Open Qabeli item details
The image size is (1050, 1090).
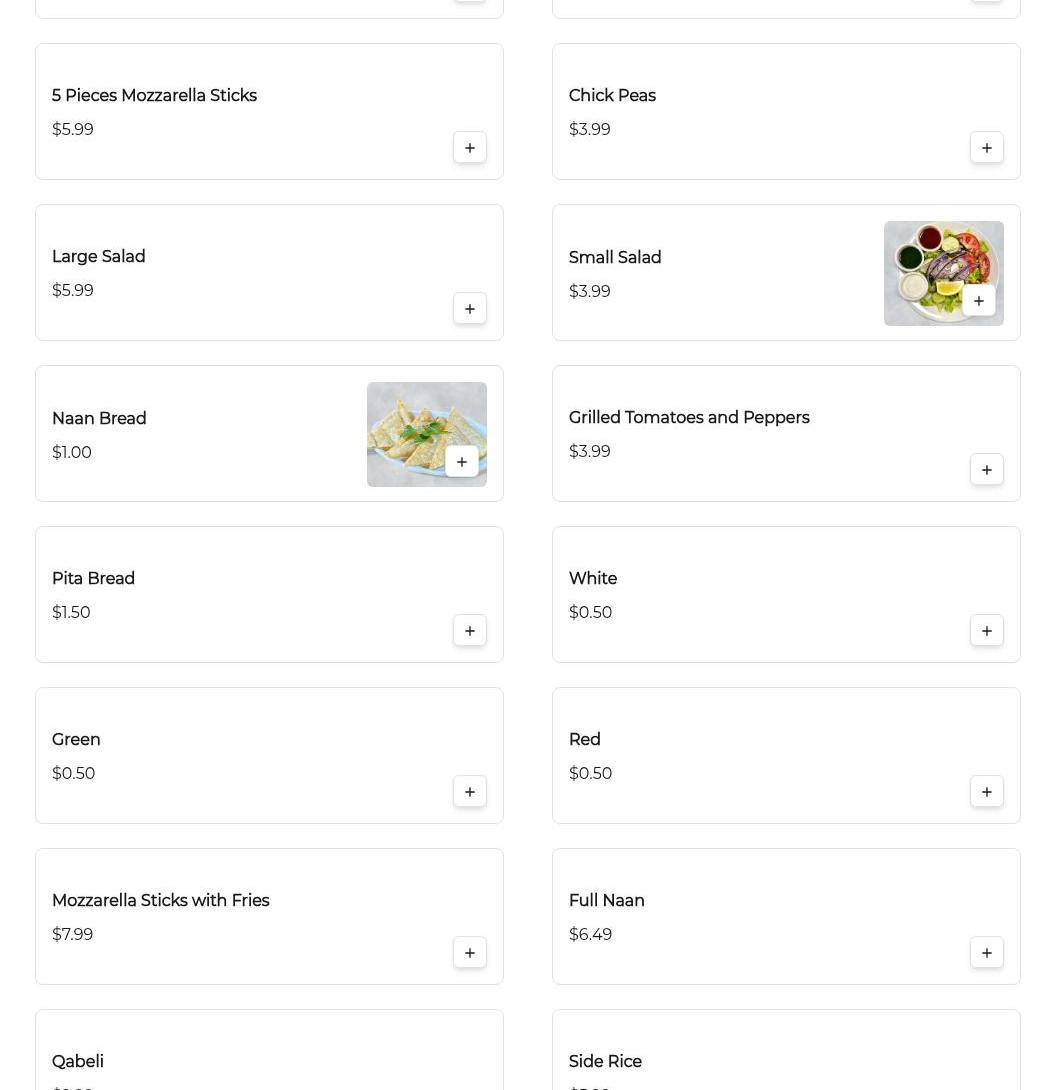tap(78, 1061)
